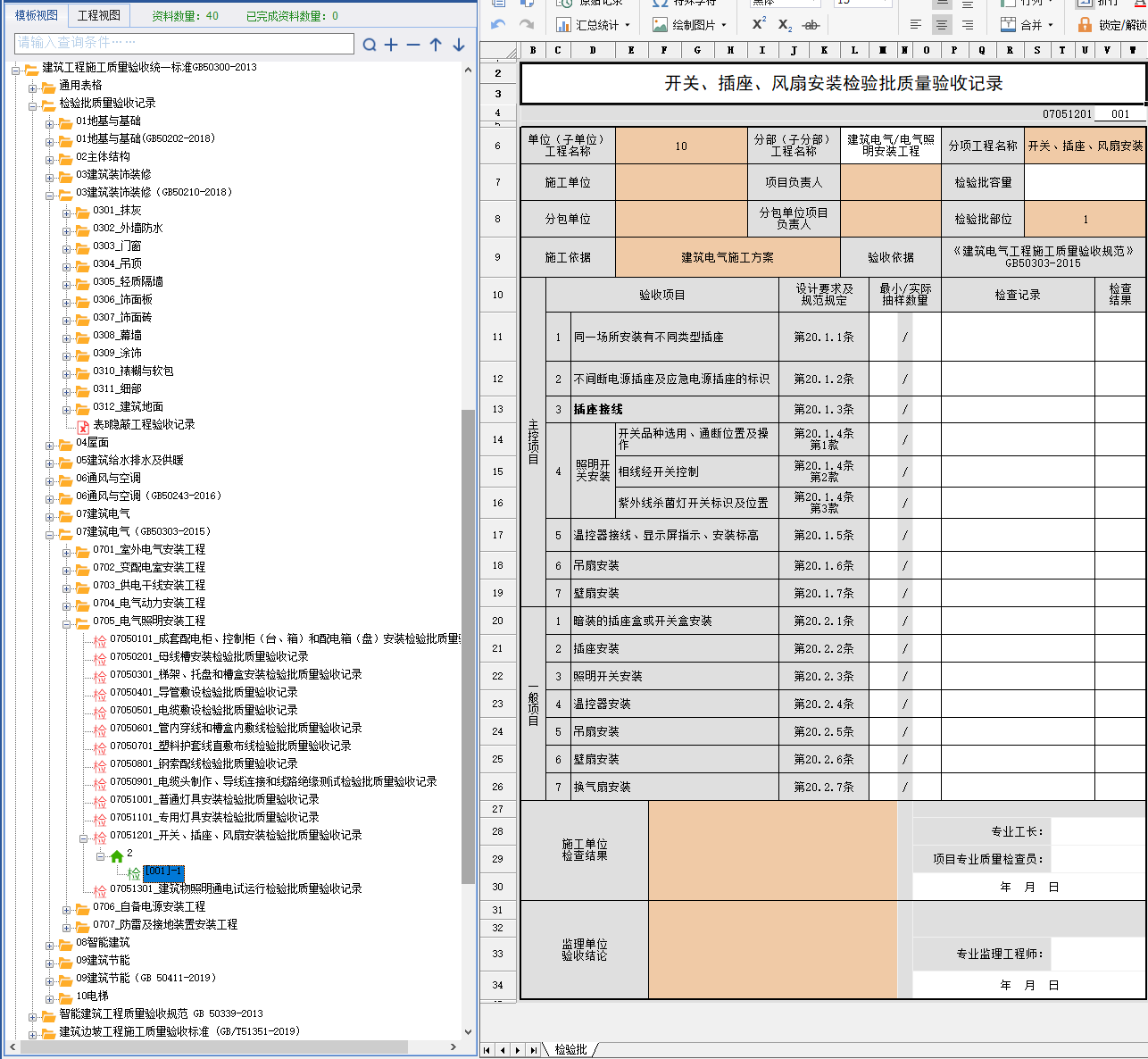Collapse the 07051201_开关、插座、风扇安装 node
Screen dimensions: 1148x1059
[x=84, y=838]
